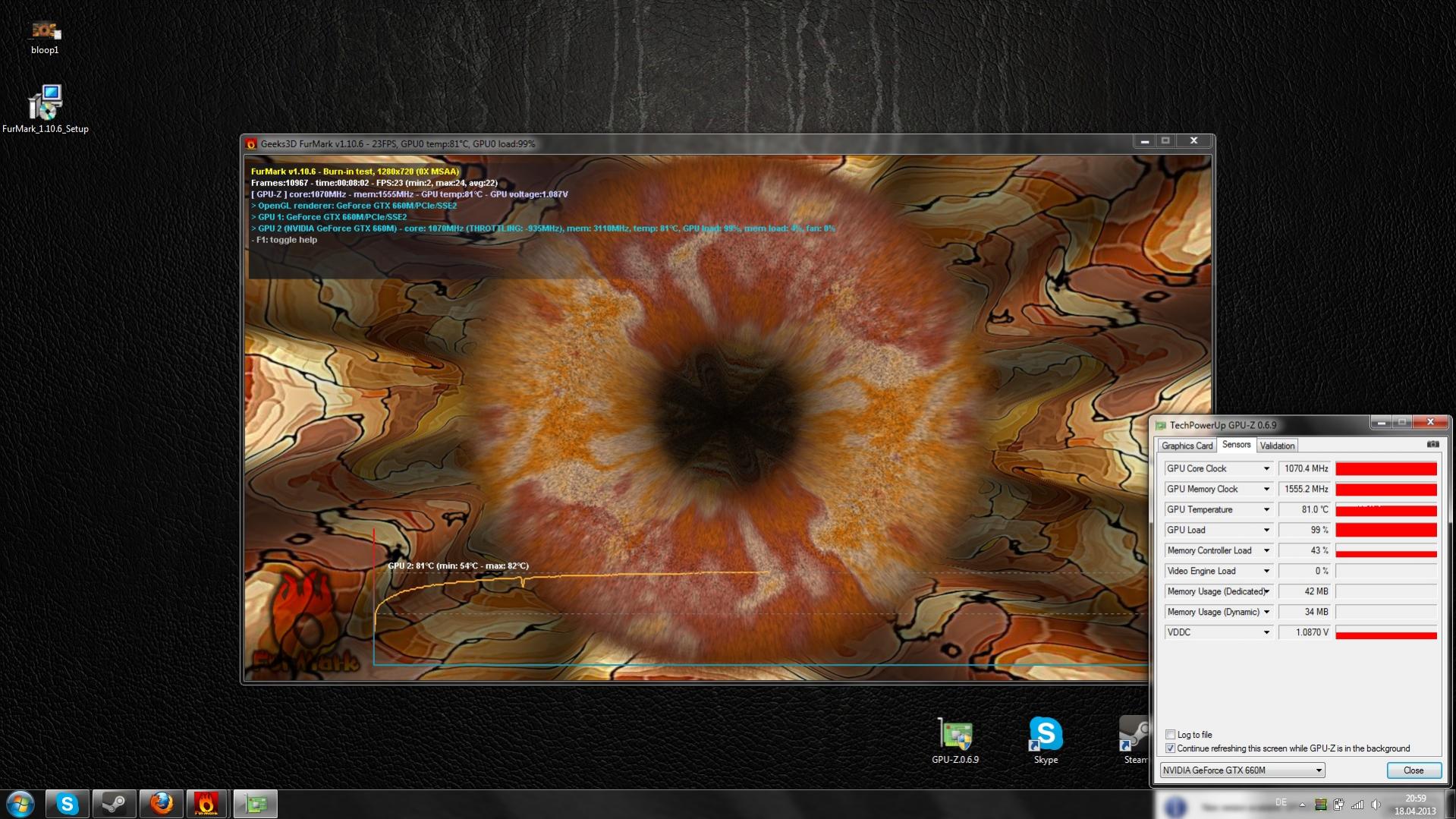Screen dimensions: 1456x819
Task: Open the NVIDIA GeForce GTX 660M selector
Action: click(1242, 770)
